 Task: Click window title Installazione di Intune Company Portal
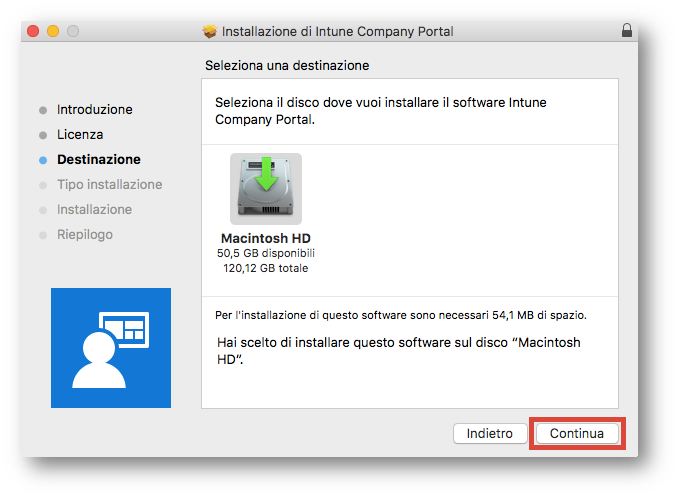(x=337, y=32)
